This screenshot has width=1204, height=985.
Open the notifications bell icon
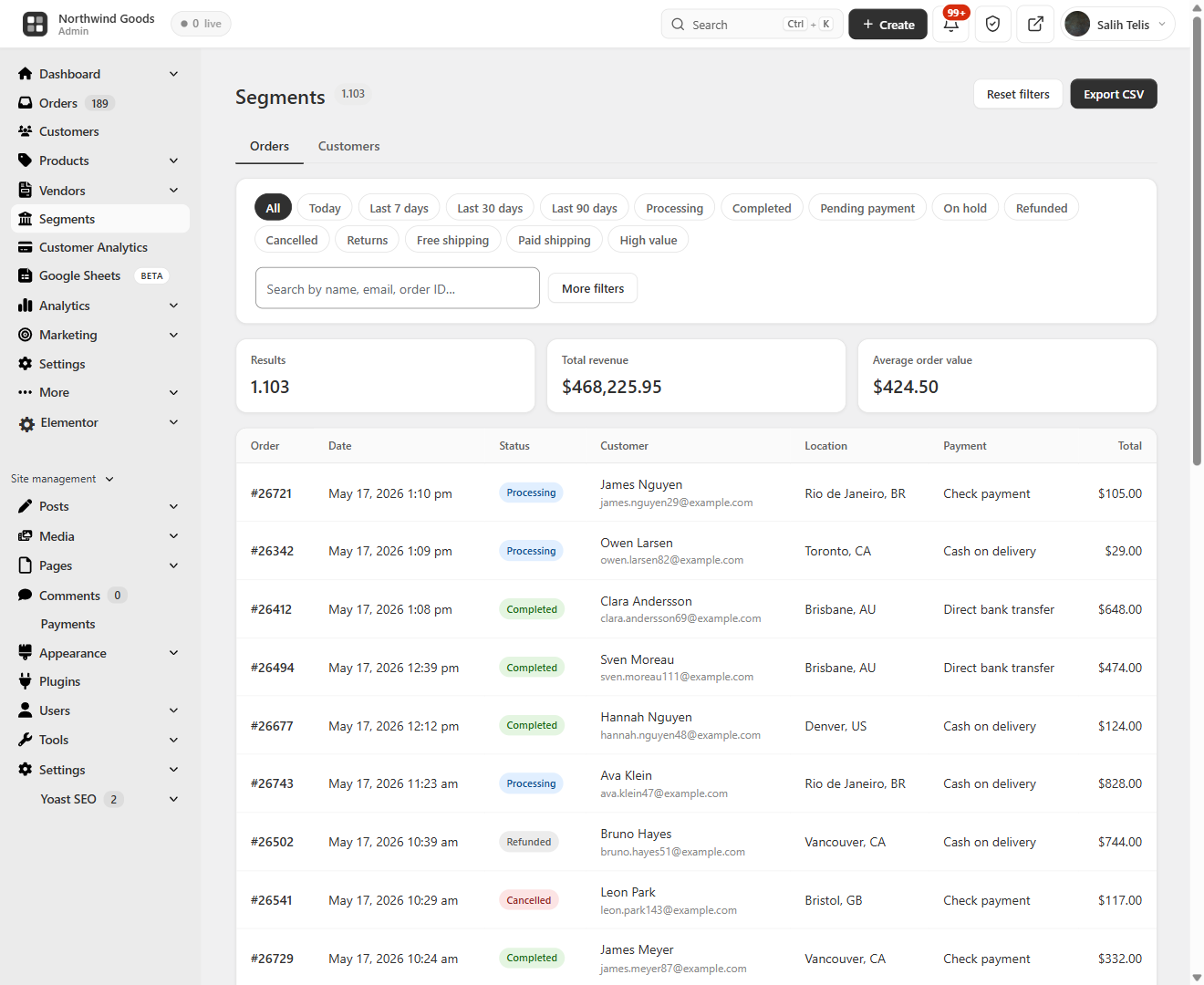click(951, 24)
